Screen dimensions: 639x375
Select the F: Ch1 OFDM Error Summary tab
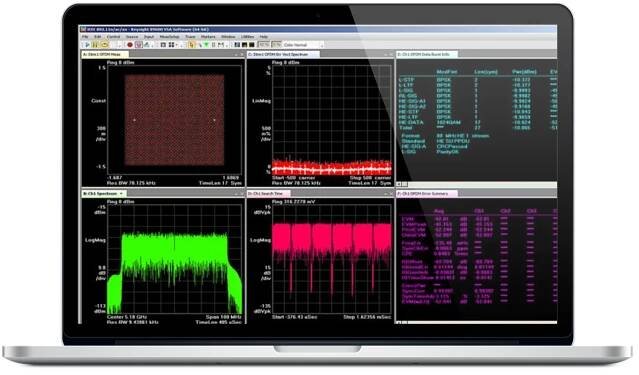[427, 194]
